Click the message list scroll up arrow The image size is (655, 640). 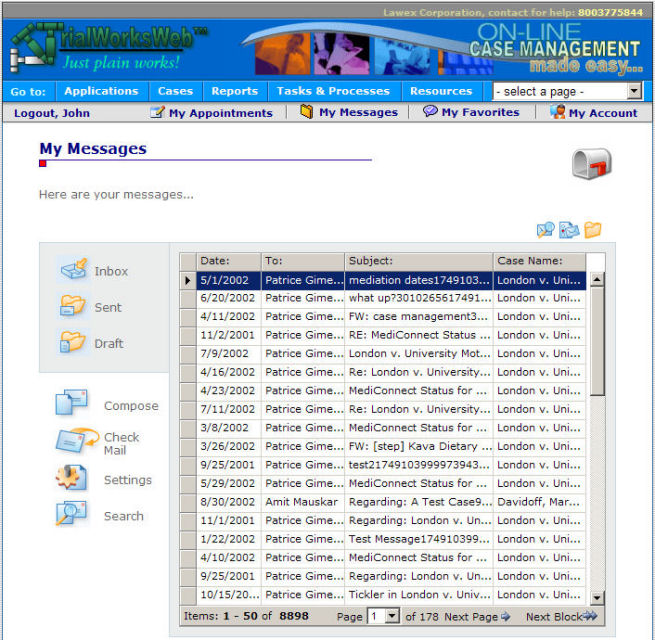pos(597,279)
